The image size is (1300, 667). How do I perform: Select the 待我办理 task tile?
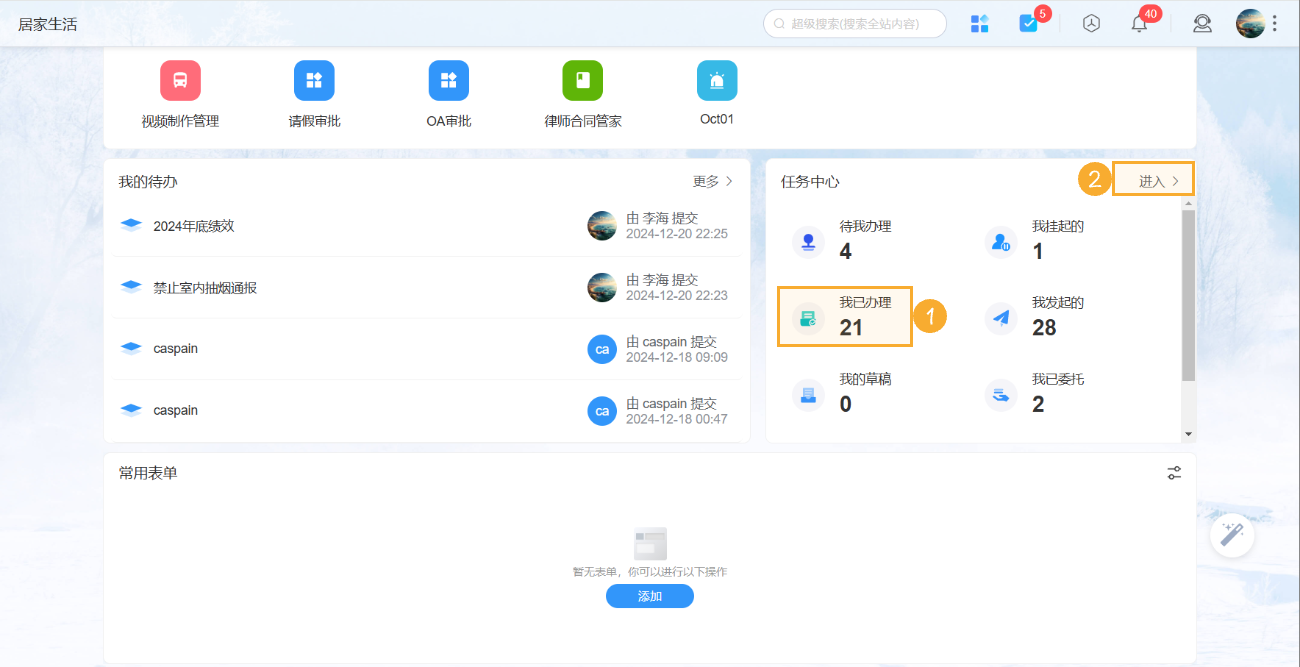pyautogui.click(x=845, y=239)
